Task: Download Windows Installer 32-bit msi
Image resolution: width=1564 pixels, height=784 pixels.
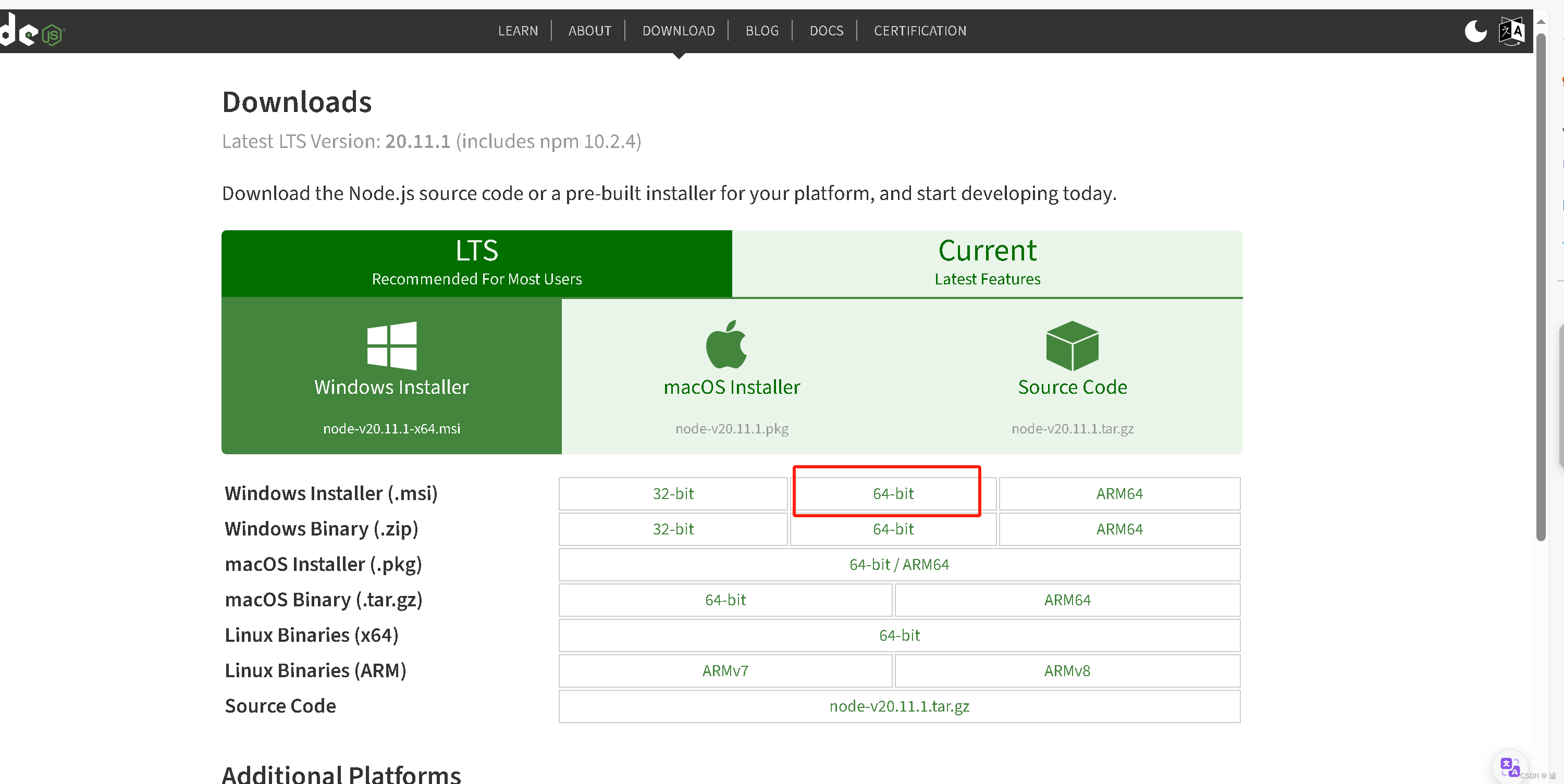Action: [673, 494]
